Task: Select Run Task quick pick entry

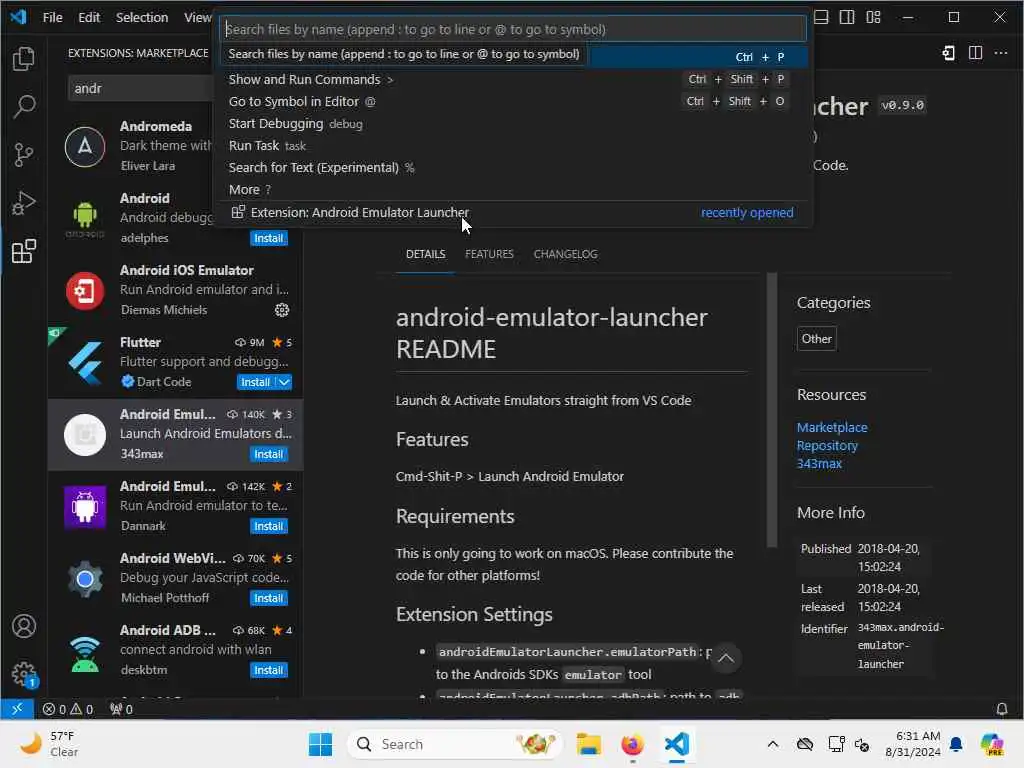Action: (x=513, y=146)
